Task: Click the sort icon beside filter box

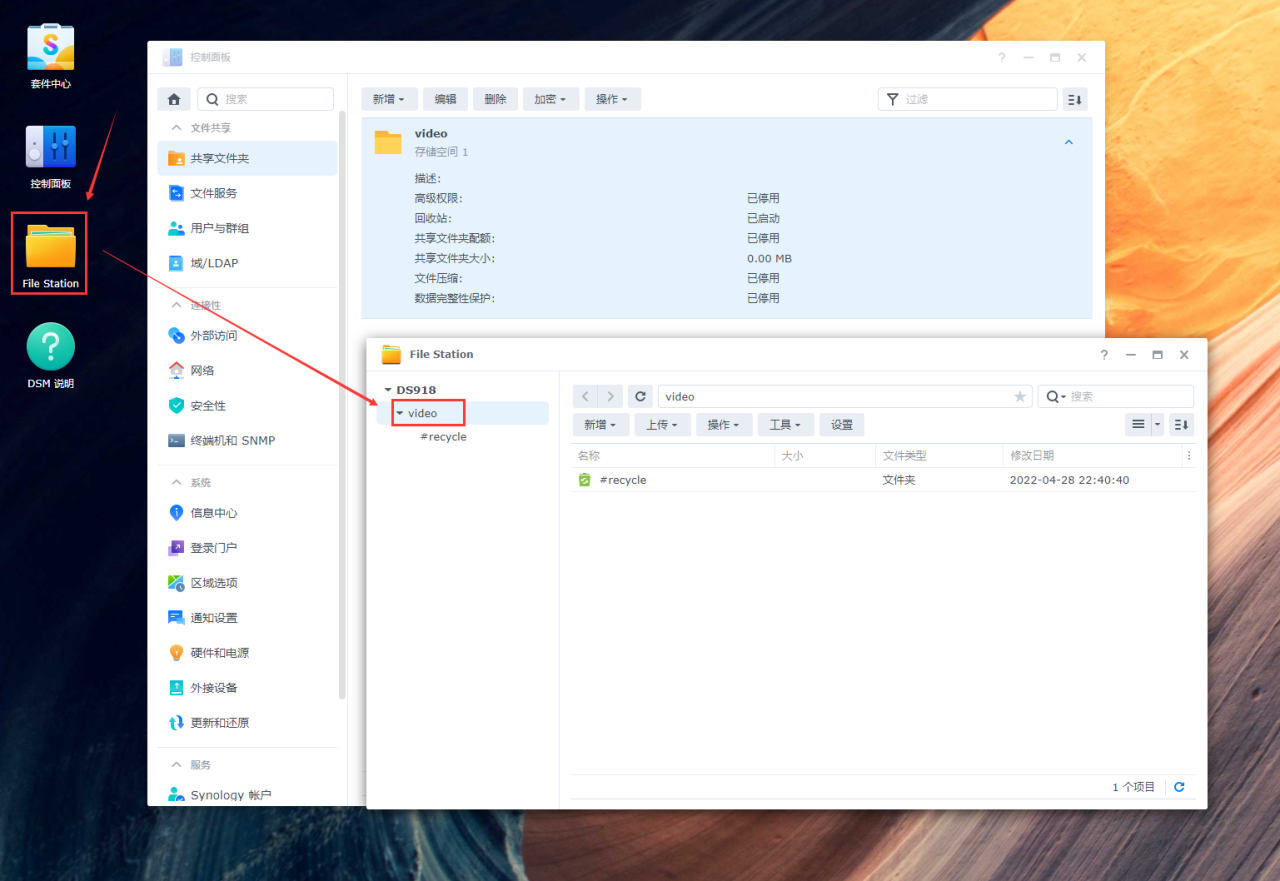Action: (1075, 99)
